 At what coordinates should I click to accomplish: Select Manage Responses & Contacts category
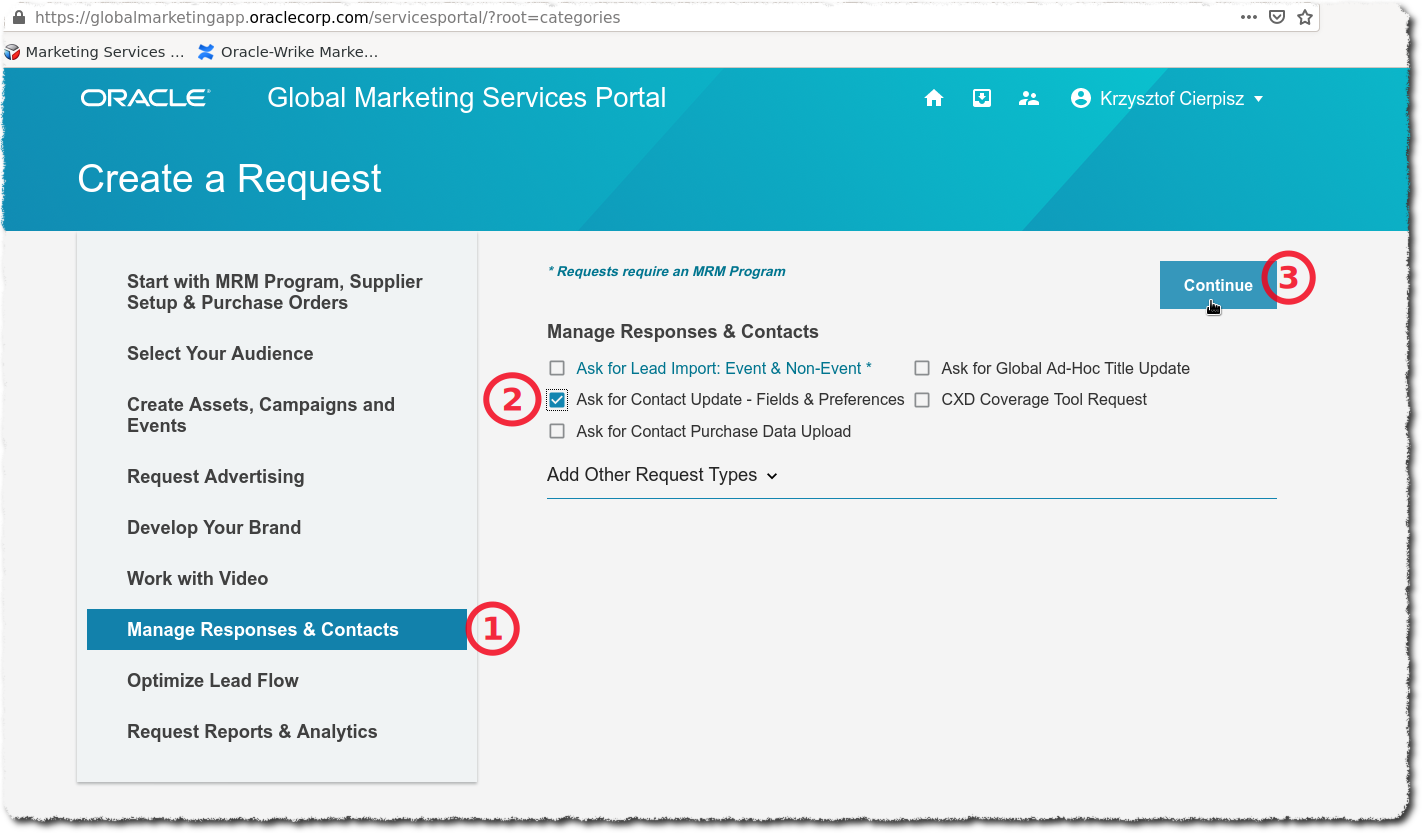point(277,629)
